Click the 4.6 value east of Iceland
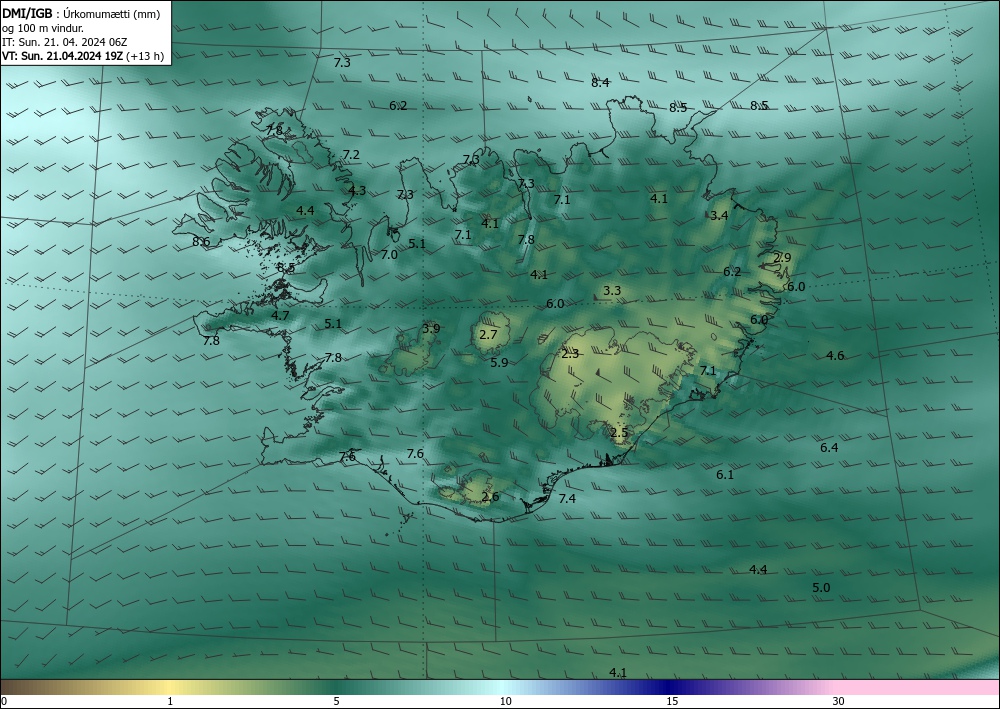Viewport: 1000px width, 709px height. pyautogui.click(x=835, y=356)
